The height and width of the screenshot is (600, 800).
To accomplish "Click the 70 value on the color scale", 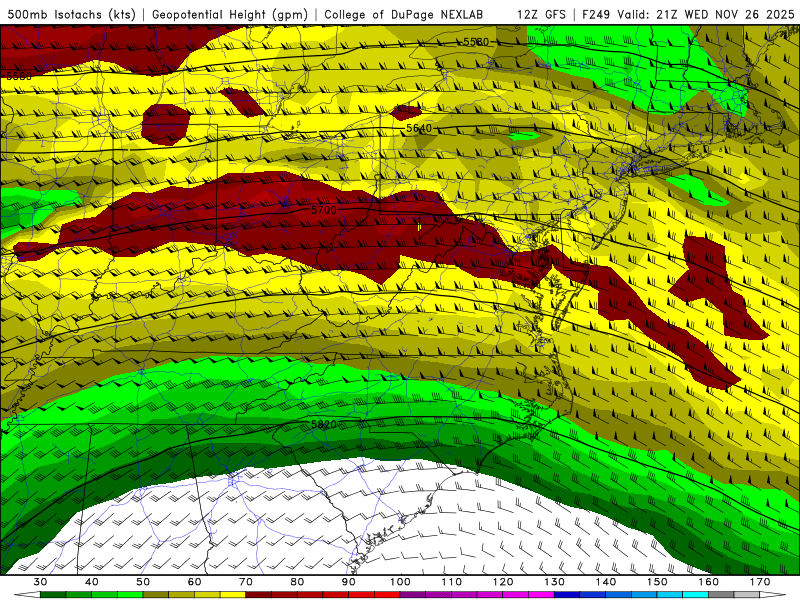I will point(245,582).
